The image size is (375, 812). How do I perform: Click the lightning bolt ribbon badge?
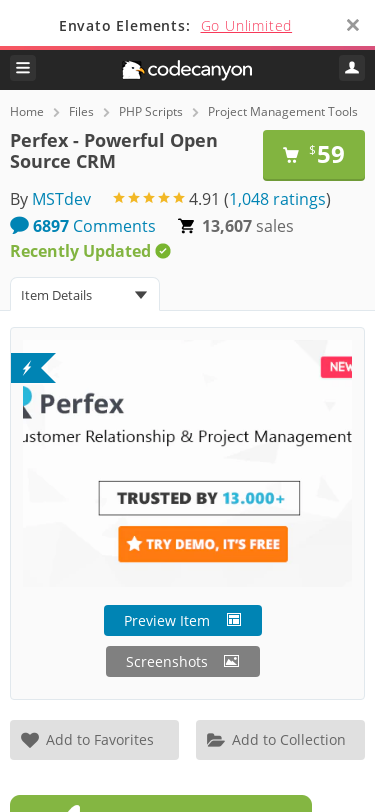pyautogui.click(x=33, y=368)
